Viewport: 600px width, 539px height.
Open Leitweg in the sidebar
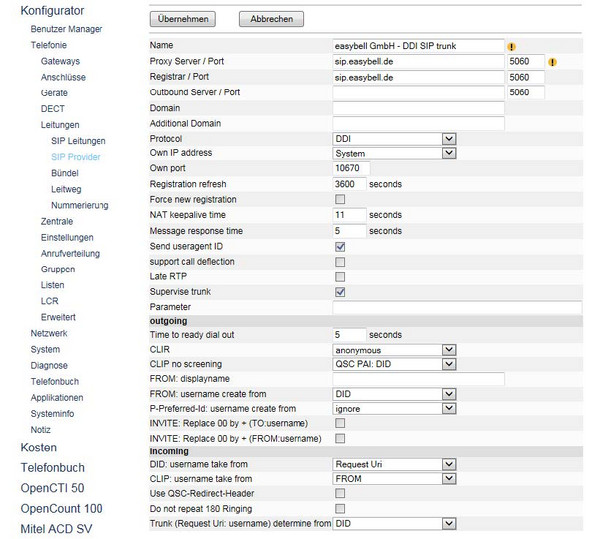66,189
